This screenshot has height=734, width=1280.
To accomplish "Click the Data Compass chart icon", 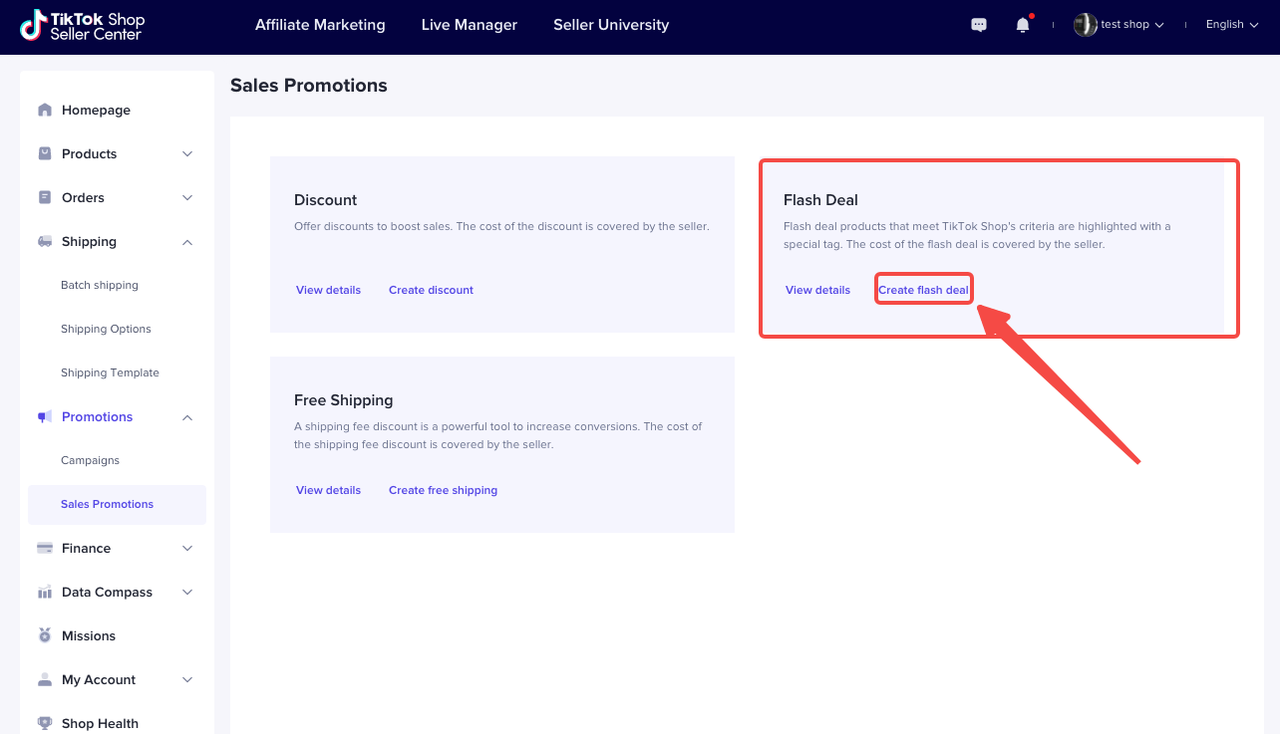I will [45, 592].
